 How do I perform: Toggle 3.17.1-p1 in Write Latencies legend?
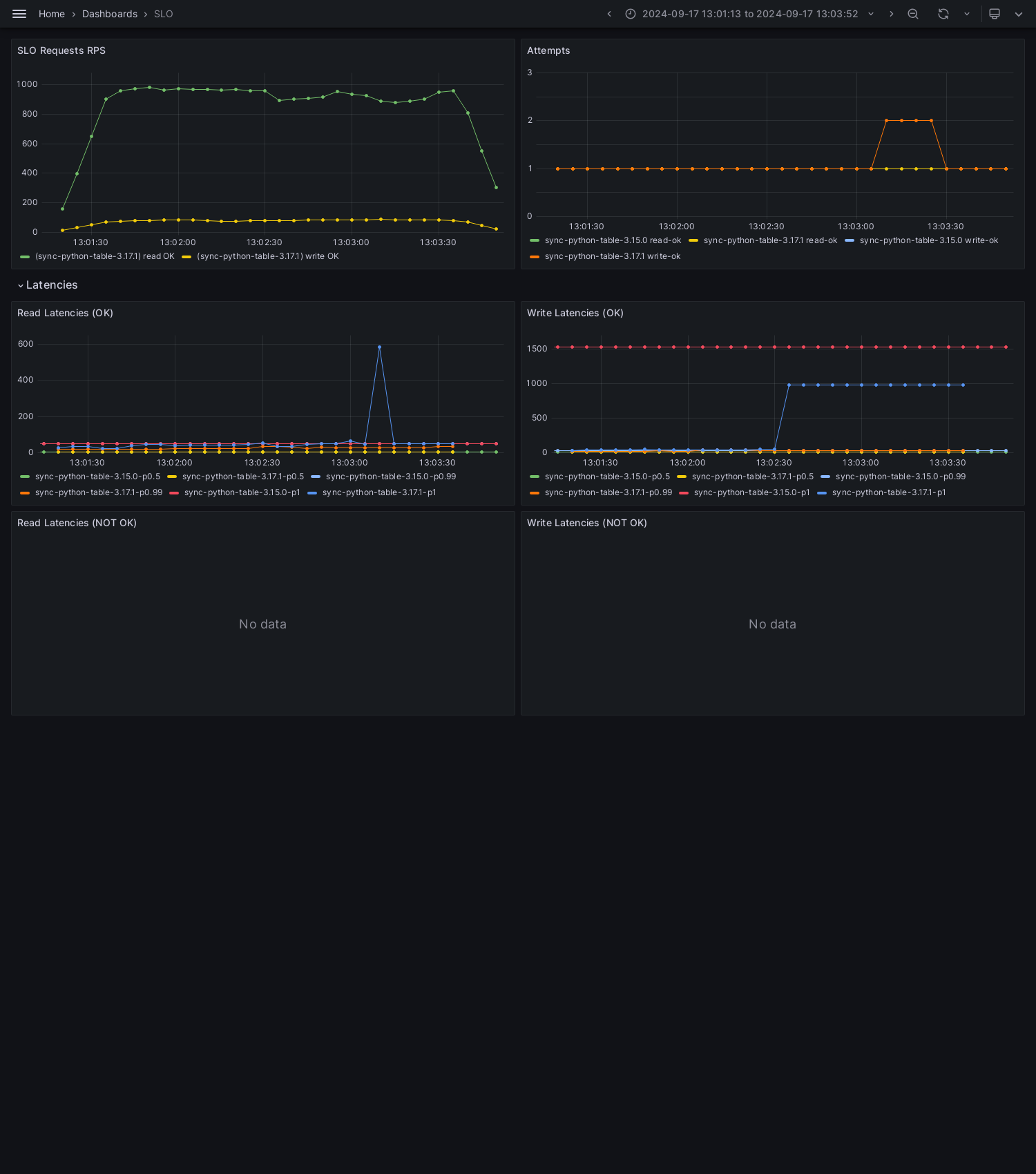coord(889,492)
